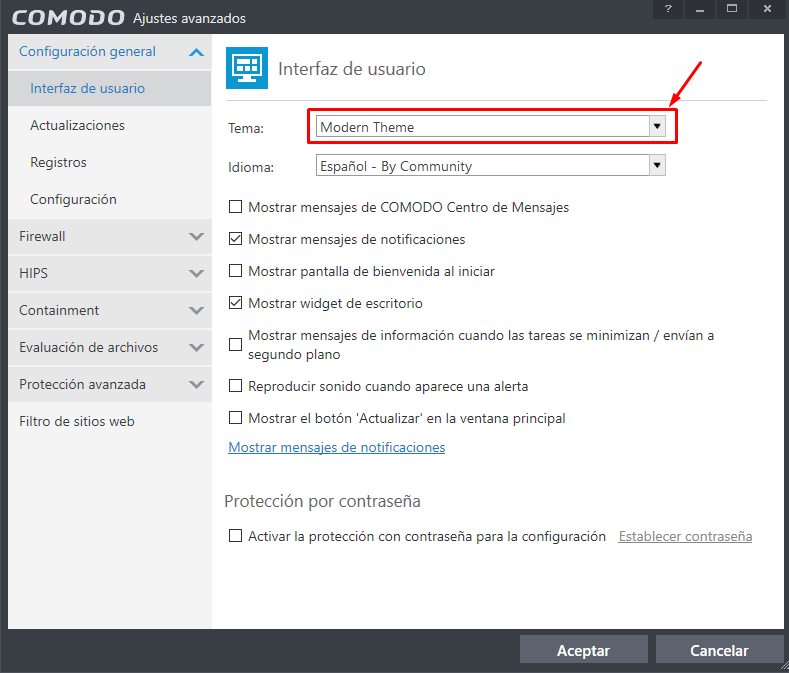The height and width of the screenshot is (673, 789).
Task: Minimize the Ajustes avanzados window
Action: point(699,9)
